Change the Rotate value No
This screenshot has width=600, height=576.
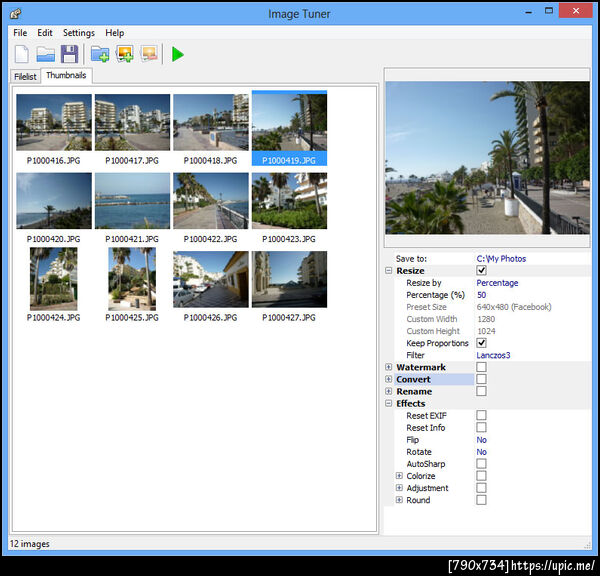pos(481,452)
